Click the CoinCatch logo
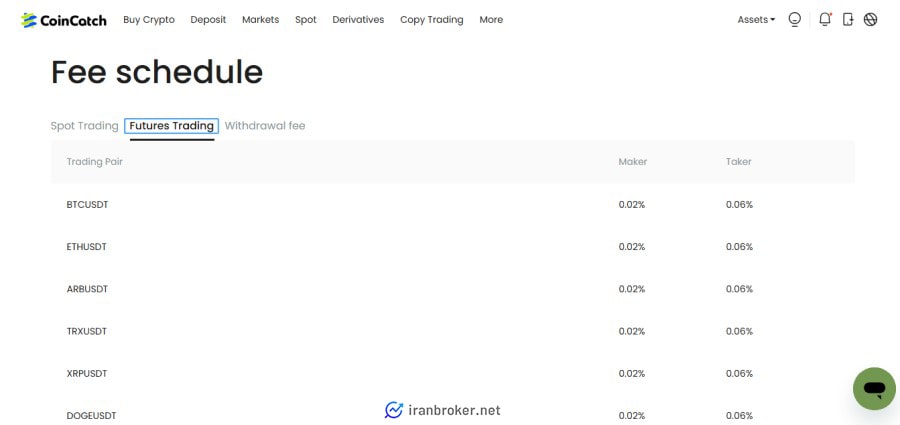Image resolution: width=900 pixels, height=425 pixels. point(64,20)
